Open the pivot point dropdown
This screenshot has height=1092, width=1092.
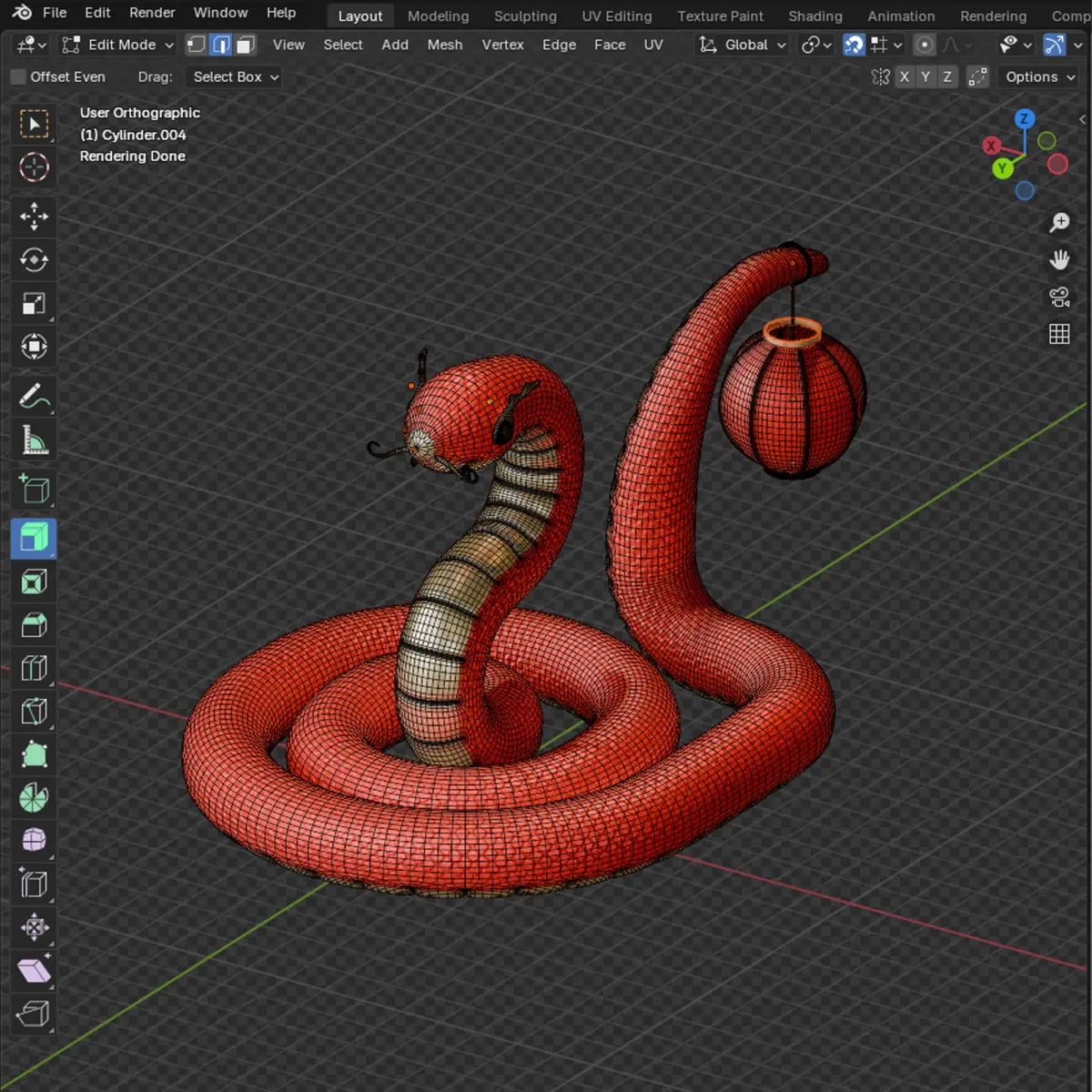tap(815, 45)
